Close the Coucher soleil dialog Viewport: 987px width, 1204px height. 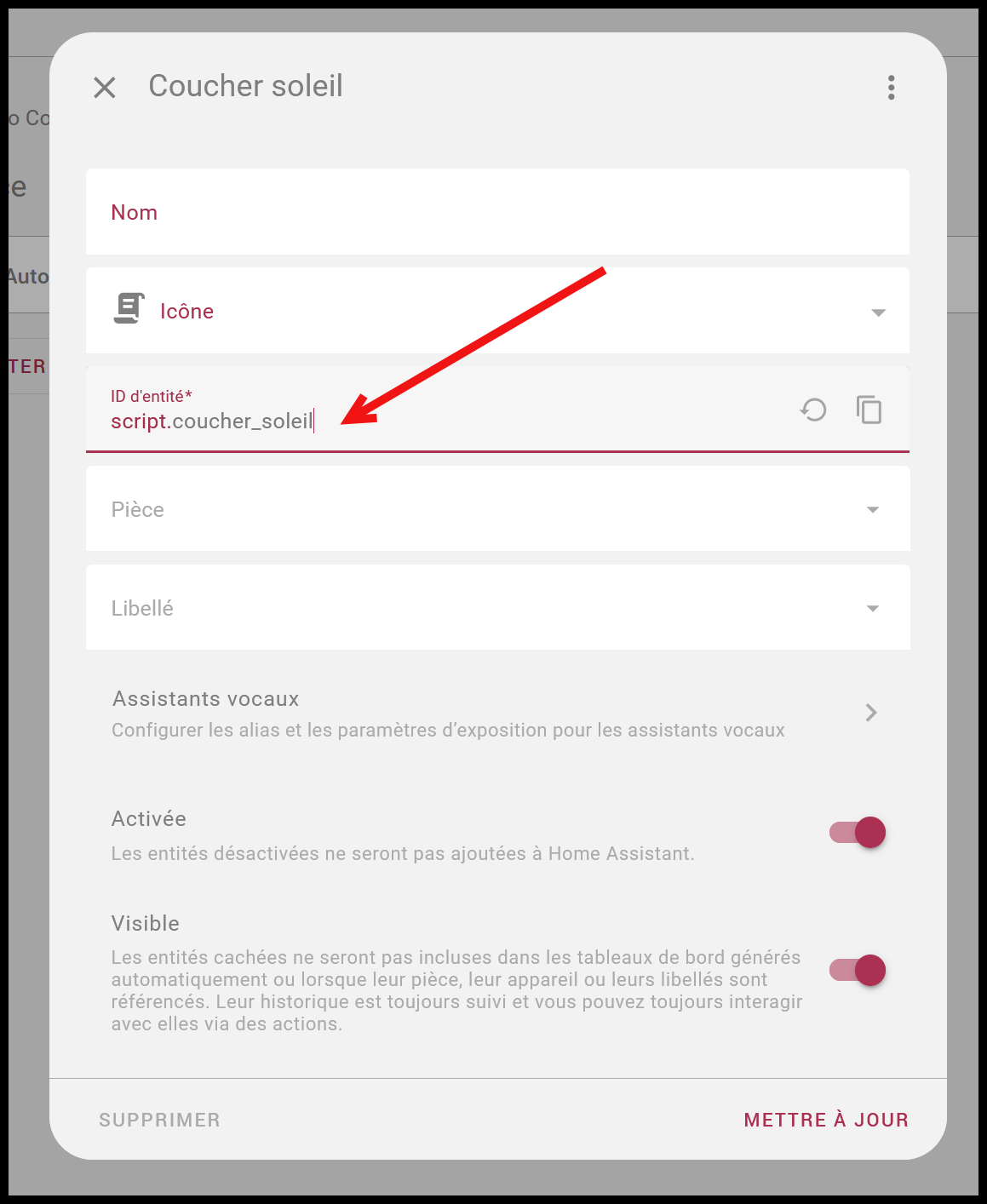click(x=105, y=87)
